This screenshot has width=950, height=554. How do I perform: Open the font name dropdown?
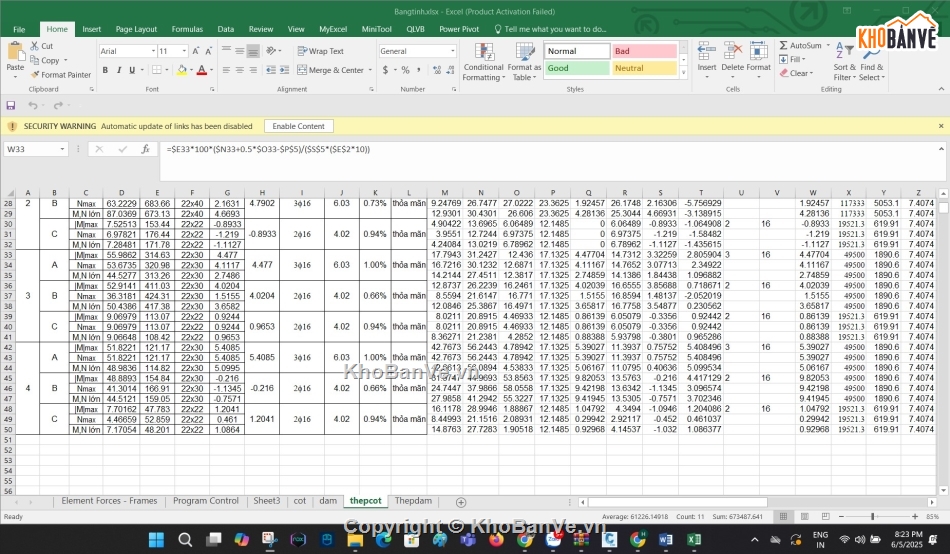click(x=153, y=52)
